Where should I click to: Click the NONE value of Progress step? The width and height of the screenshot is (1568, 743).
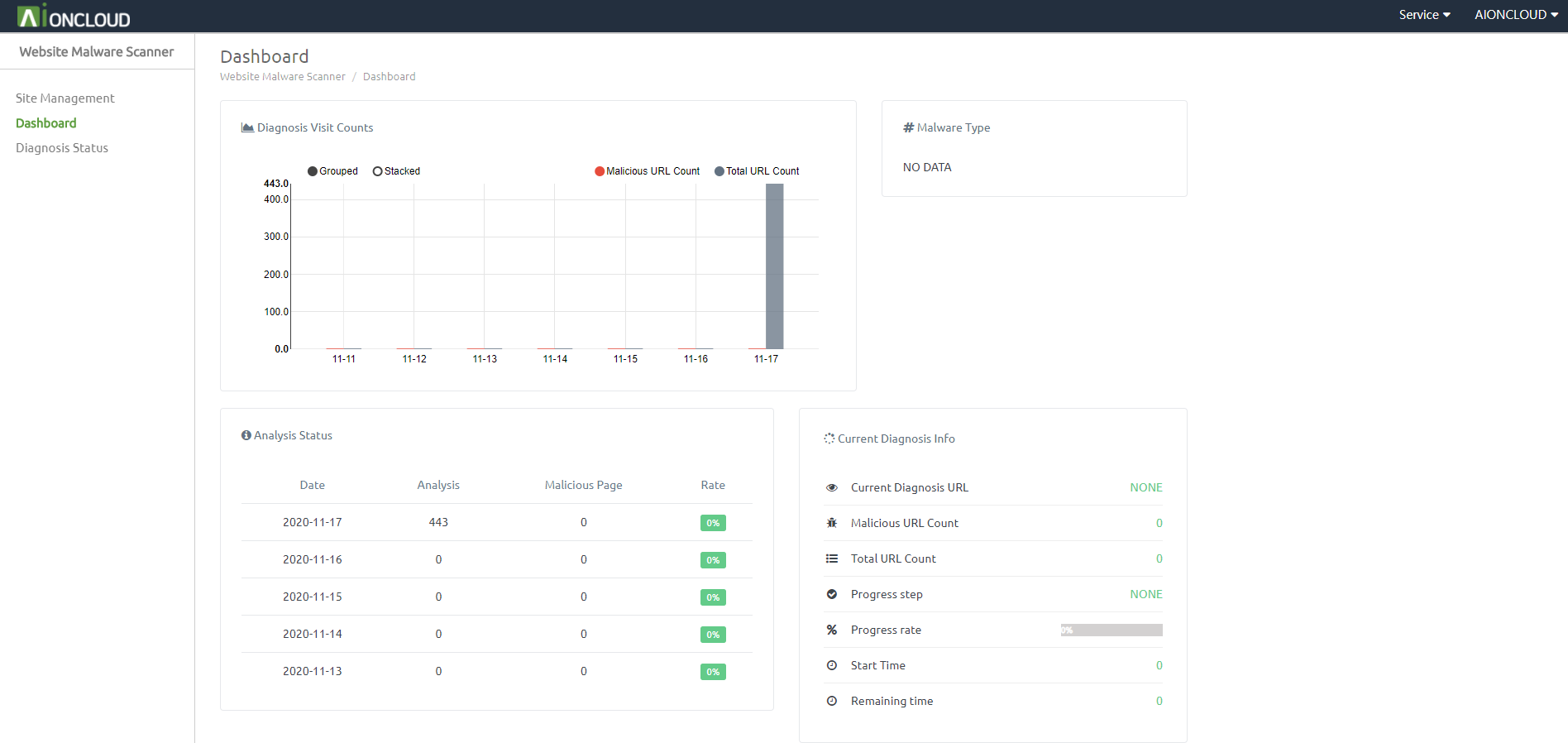1146,595
